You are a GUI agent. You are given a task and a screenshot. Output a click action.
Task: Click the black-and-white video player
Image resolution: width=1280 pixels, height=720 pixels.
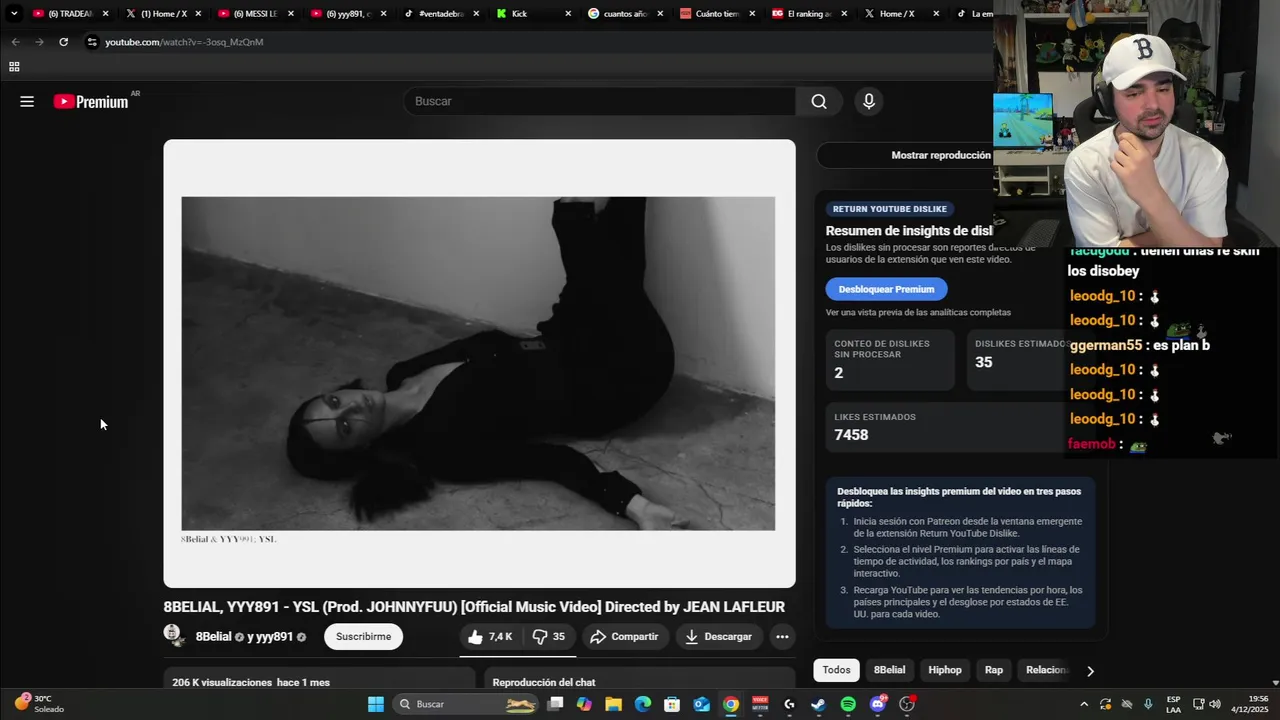click(x=478, y=363)
